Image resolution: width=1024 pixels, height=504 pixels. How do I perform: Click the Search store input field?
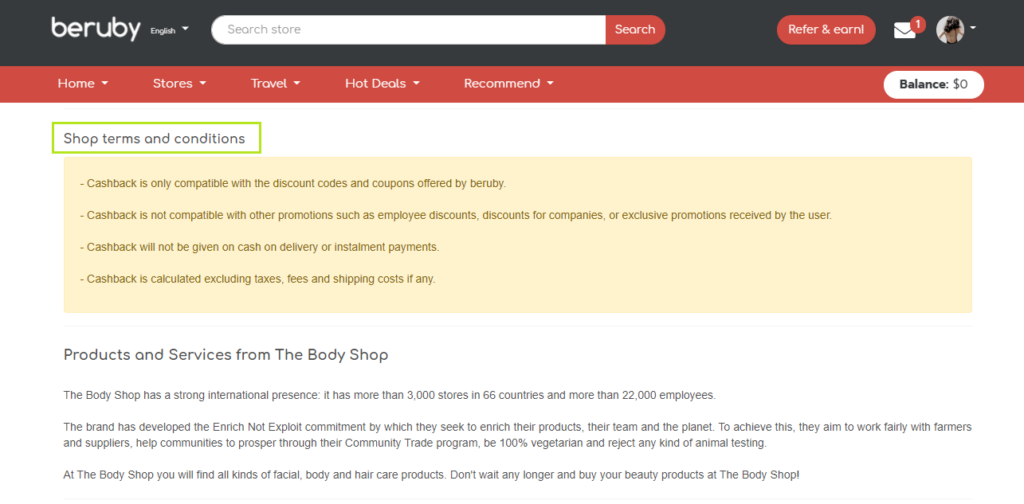tap(409, 30)
